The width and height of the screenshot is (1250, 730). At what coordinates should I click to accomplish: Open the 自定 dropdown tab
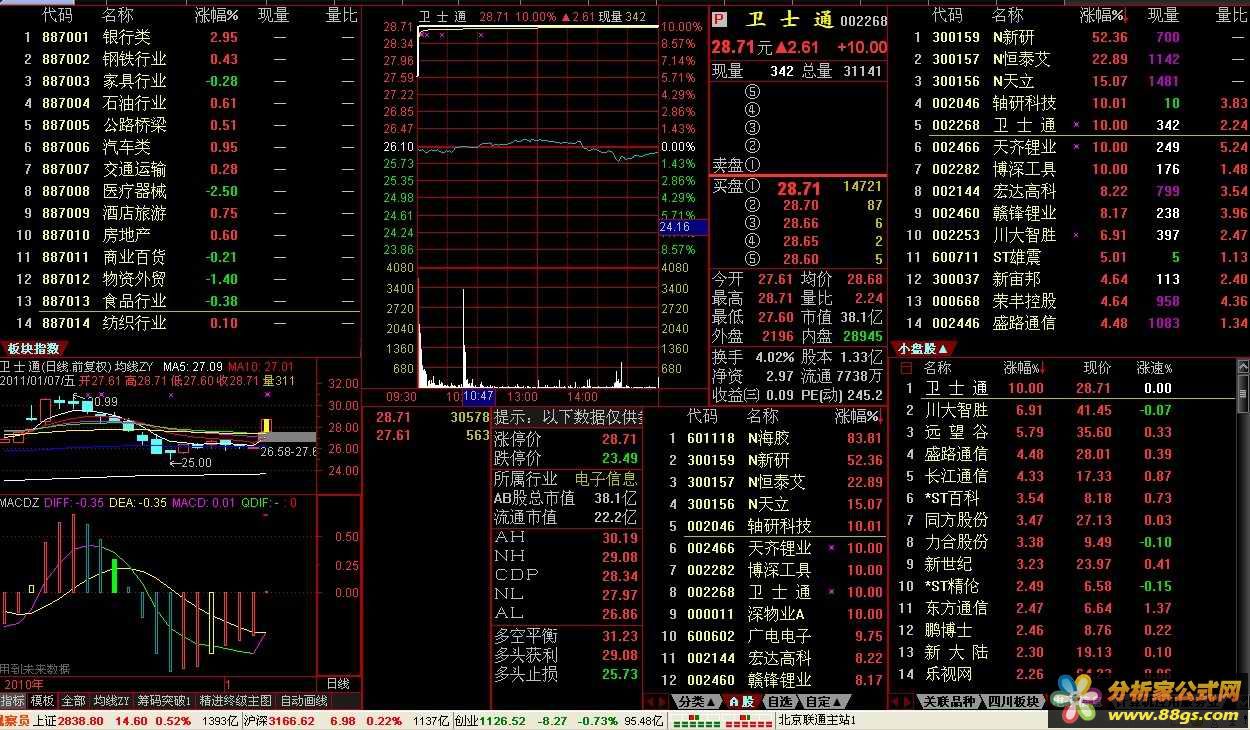(x=823, y=701)
